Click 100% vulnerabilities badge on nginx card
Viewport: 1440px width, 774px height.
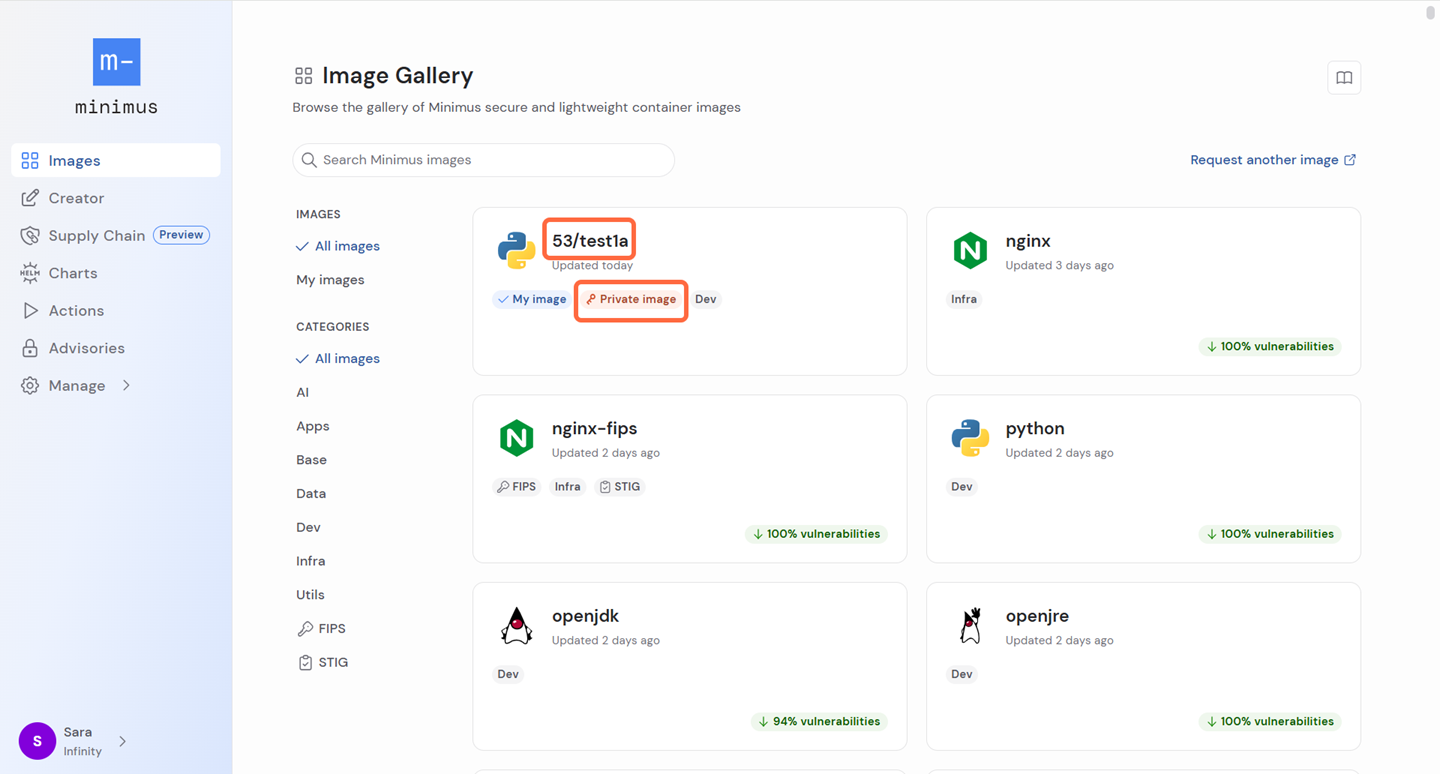(x=1270, y=347)
